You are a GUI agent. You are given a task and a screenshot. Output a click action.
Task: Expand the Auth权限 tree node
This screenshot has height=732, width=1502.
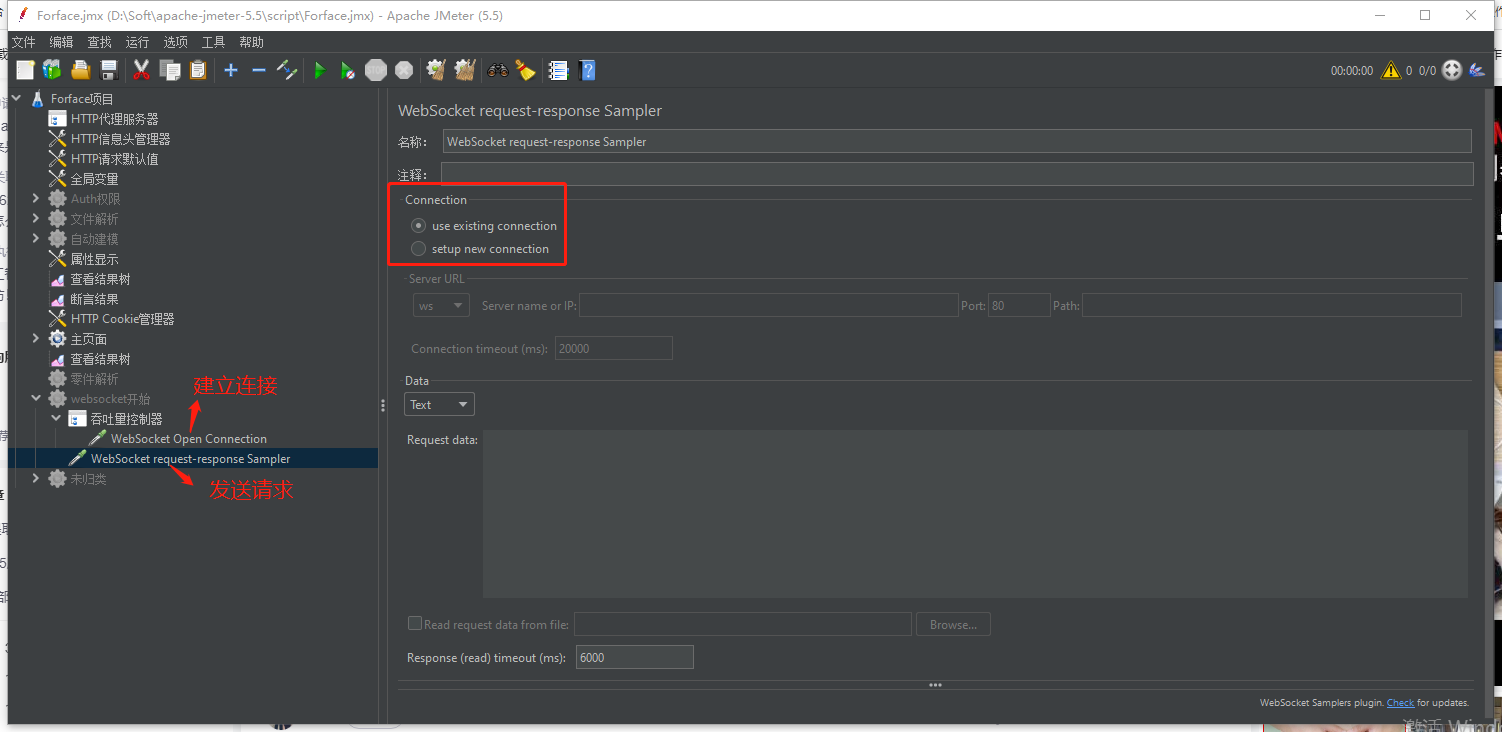[x=36, y=199]
